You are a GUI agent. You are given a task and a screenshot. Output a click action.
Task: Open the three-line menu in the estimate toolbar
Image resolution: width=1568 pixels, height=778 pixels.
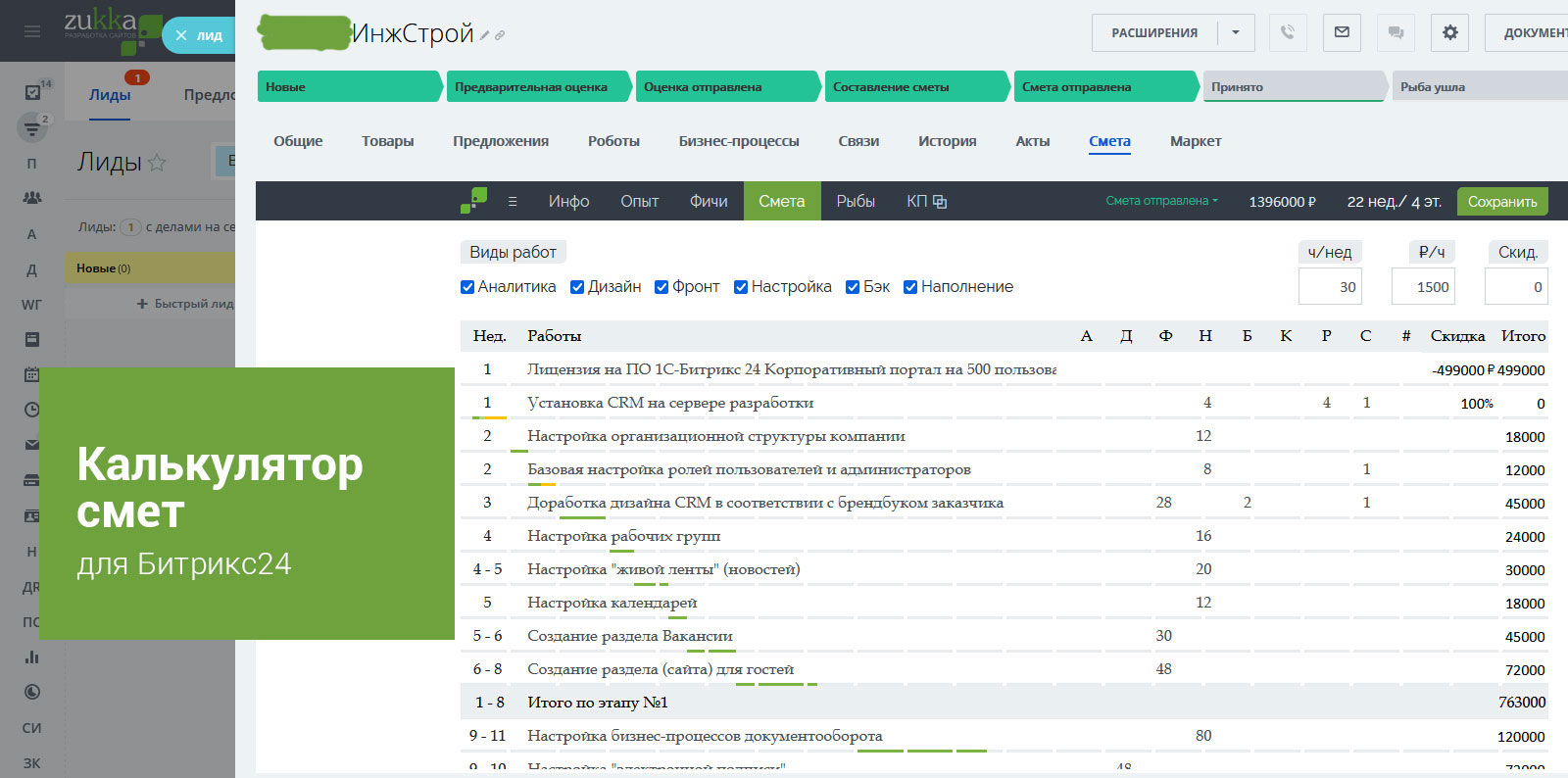point(513,202)
